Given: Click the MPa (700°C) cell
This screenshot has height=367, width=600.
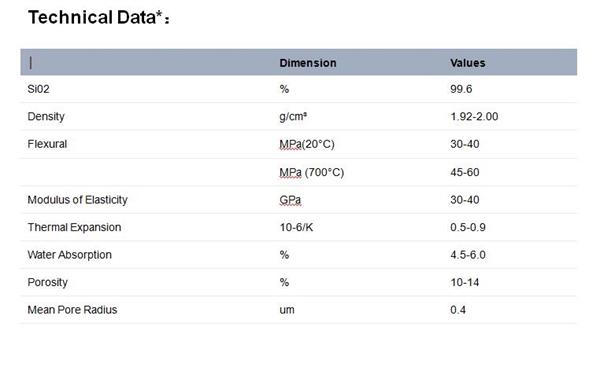Looking at the screenshot, I should click(311, 172).
